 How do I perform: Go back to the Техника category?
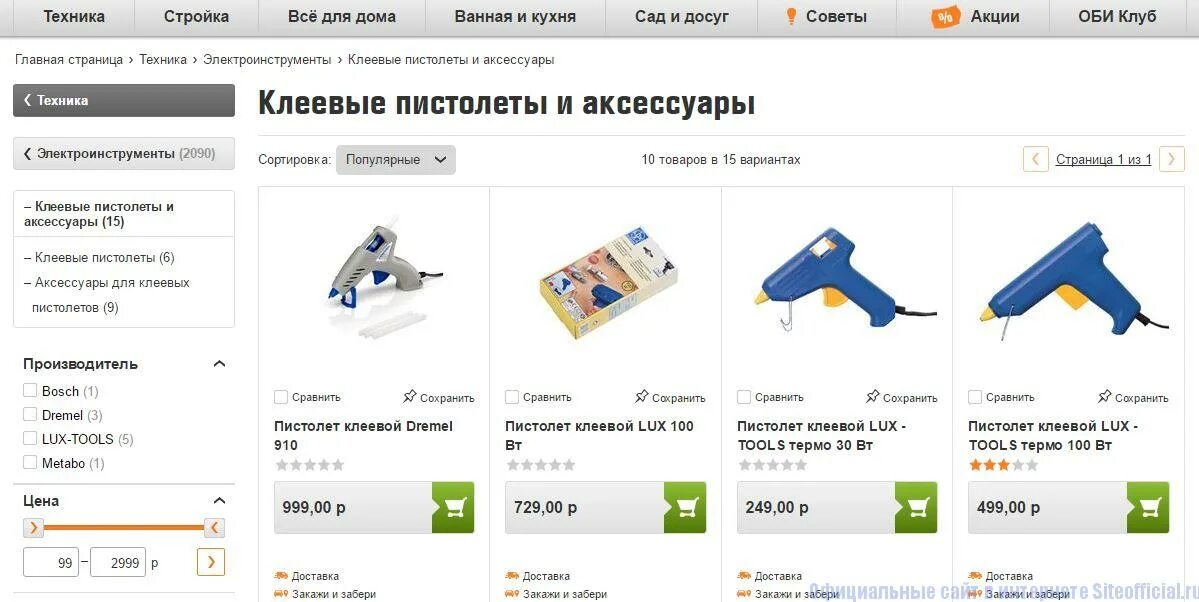coord(124,100)
